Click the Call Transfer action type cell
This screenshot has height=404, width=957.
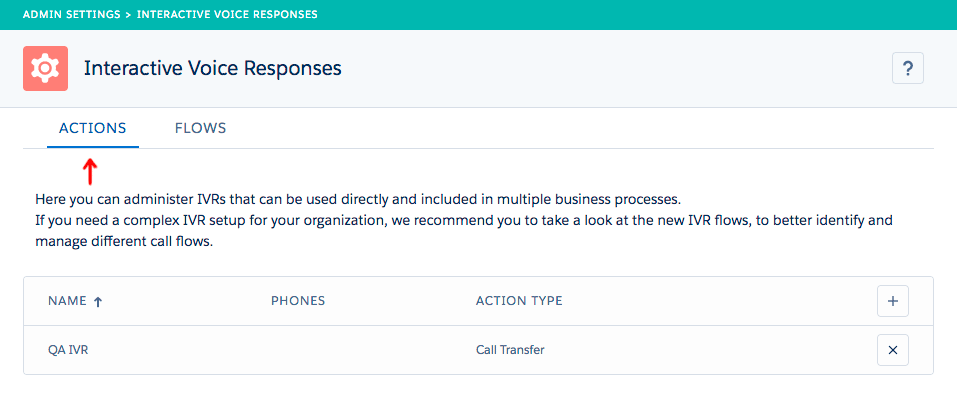point(510,350)
